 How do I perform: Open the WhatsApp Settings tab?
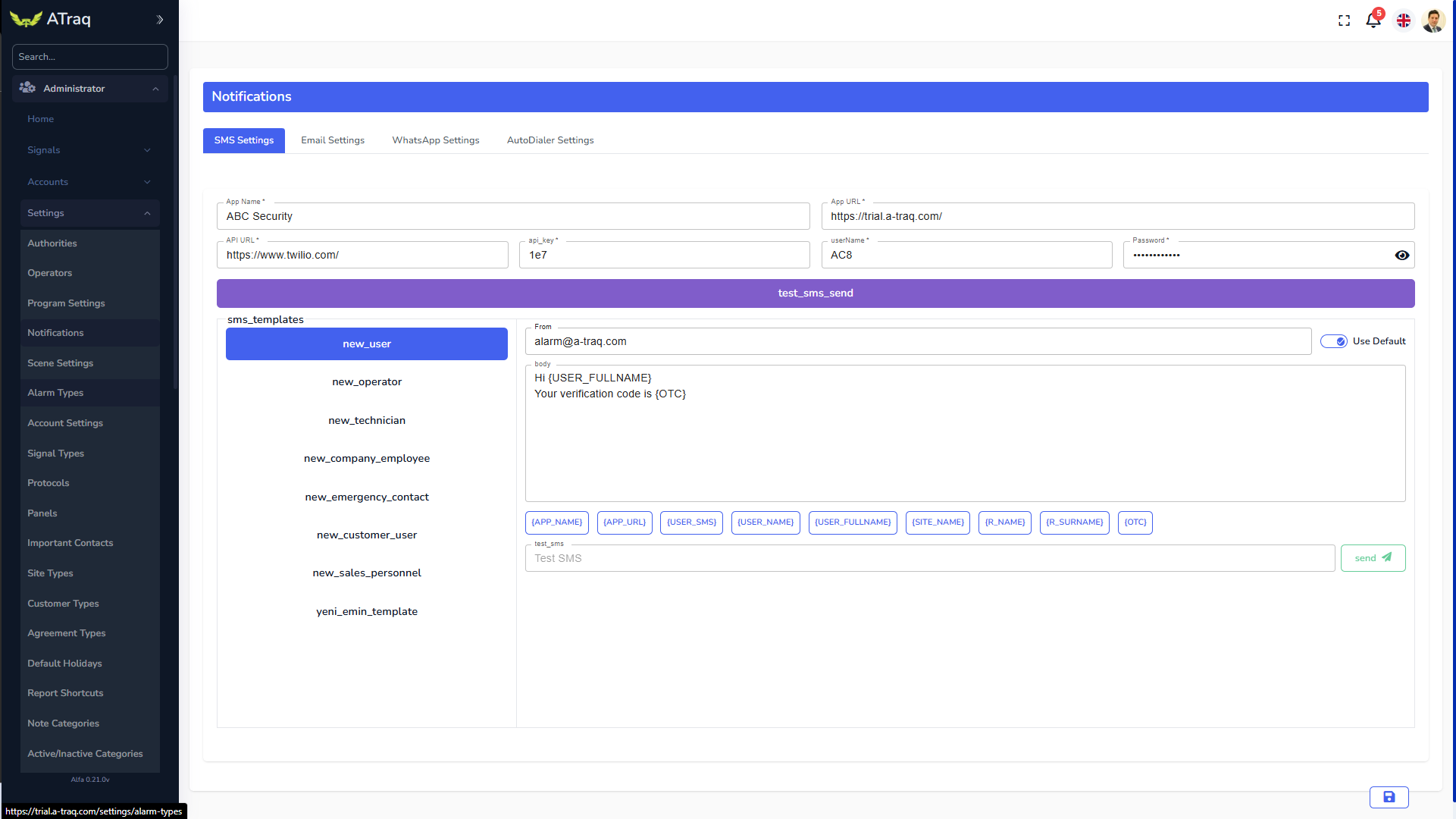[x=435, y=140]
